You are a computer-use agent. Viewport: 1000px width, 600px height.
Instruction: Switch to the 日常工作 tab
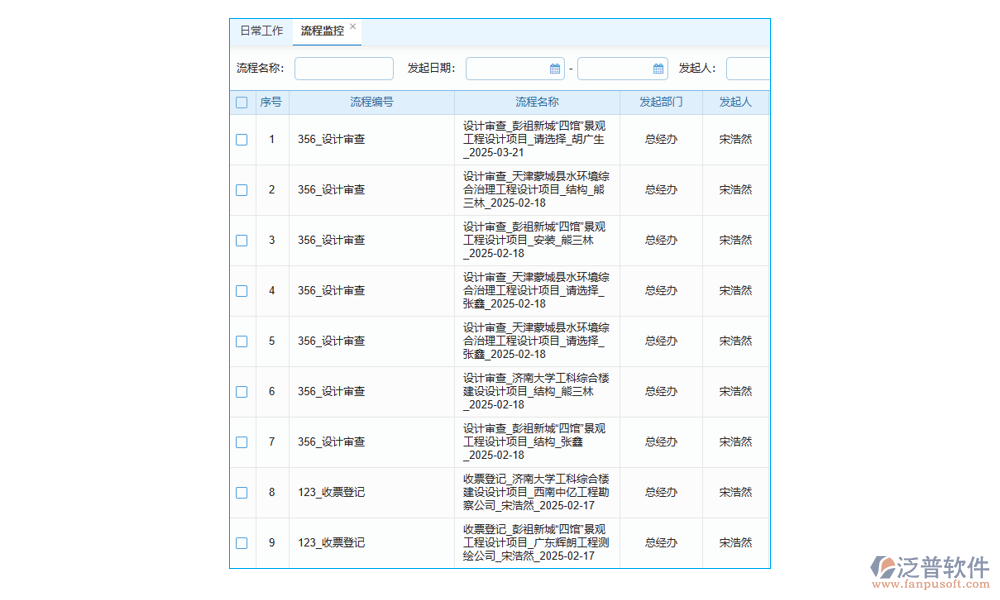click(x=260, y=30)
